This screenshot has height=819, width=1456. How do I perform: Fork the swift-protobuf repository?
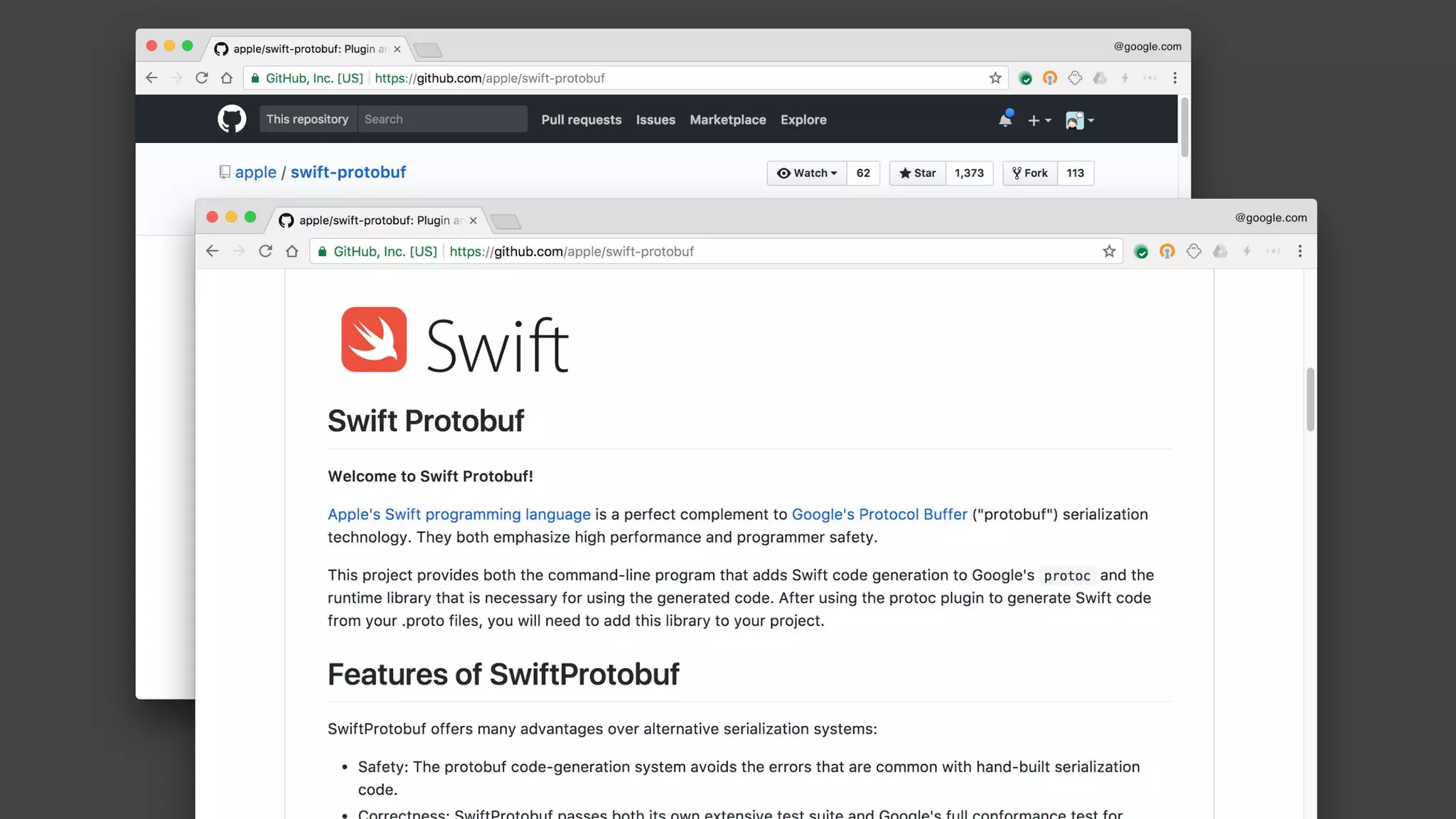(1030, 173)
